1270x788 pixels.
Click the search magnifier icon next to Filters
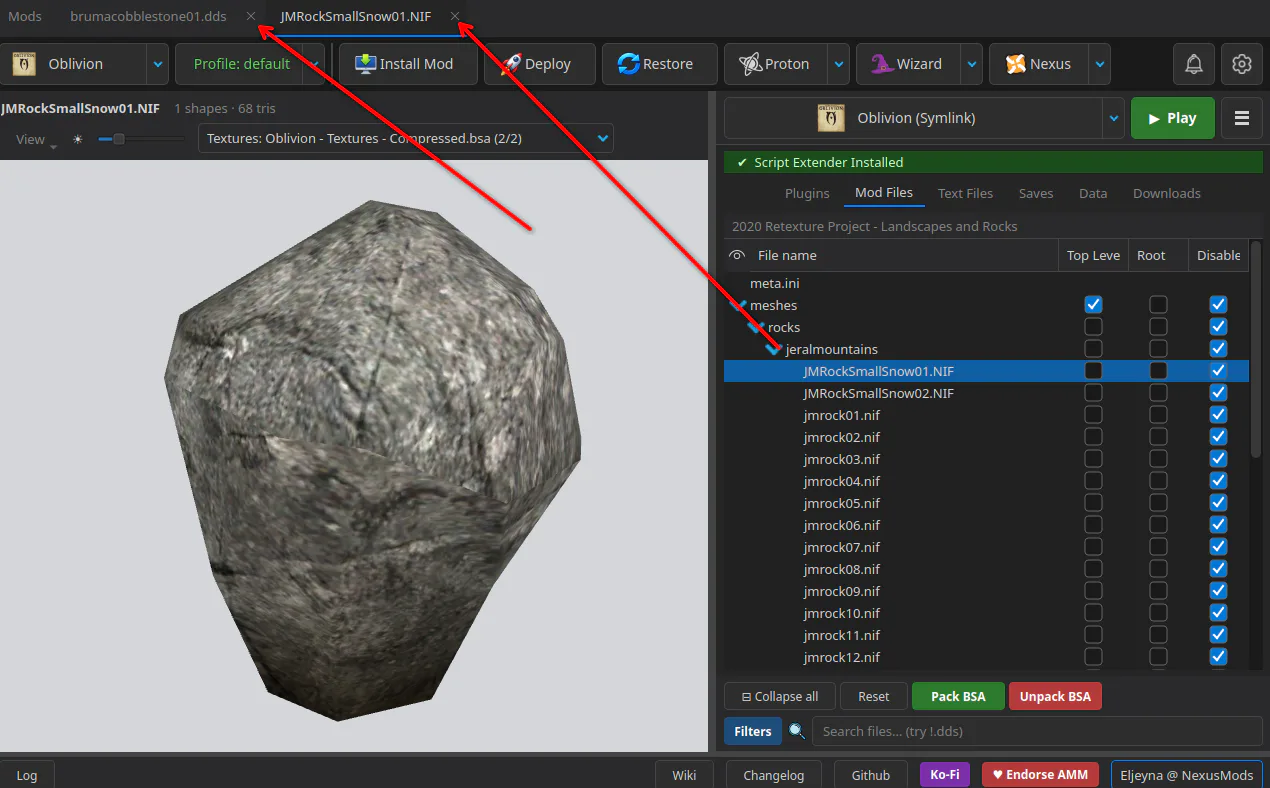click(x=797, y=731)
